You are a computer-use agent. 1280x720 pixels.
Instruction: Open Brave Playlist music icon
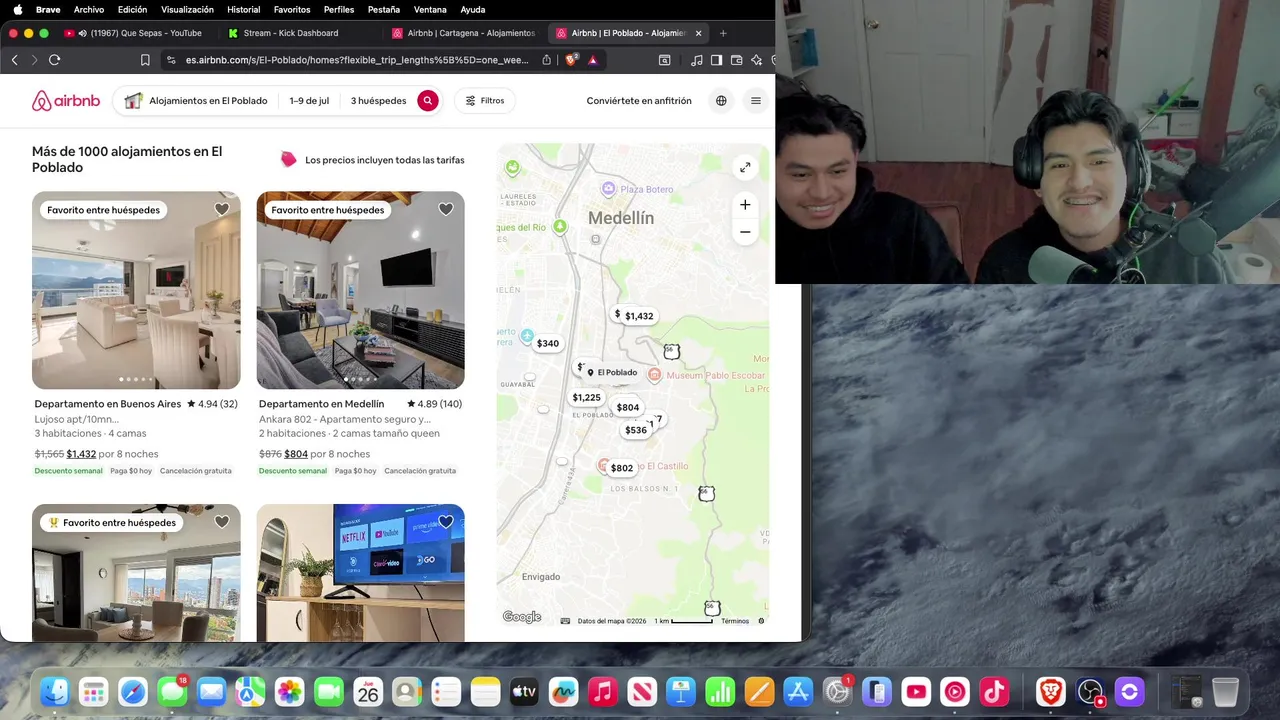697,60
